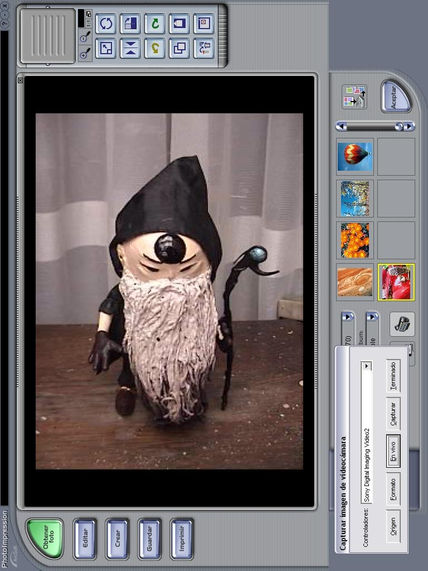Viewport: 428px width, 571px height.
Task: Click the resize diagonal arrow icon
Action: (106, 48)
